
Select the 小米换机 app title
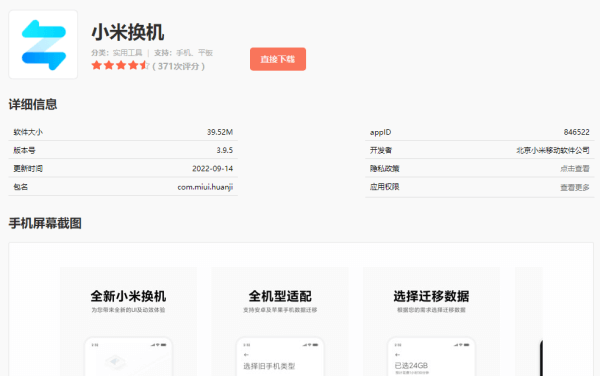(128, 32)
